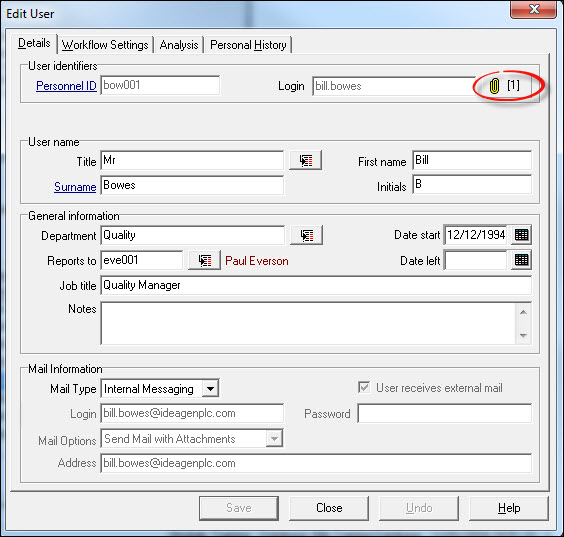Image resolution: width=564 pixels, height=537 pixels.
Task: Follow the Personnel ID link
Action: 67,86
